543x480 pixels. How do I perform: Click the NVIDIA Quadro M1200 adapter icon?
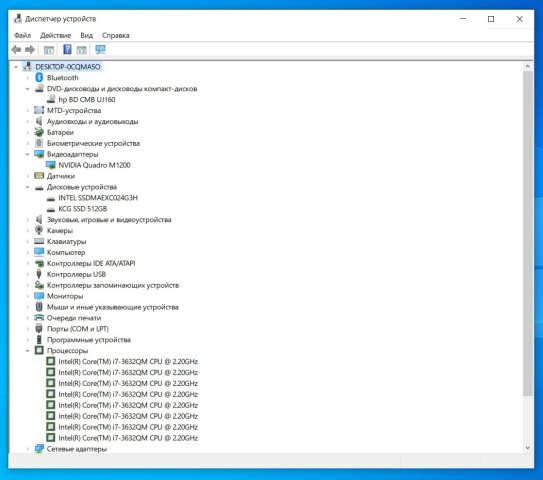(51, 165)
